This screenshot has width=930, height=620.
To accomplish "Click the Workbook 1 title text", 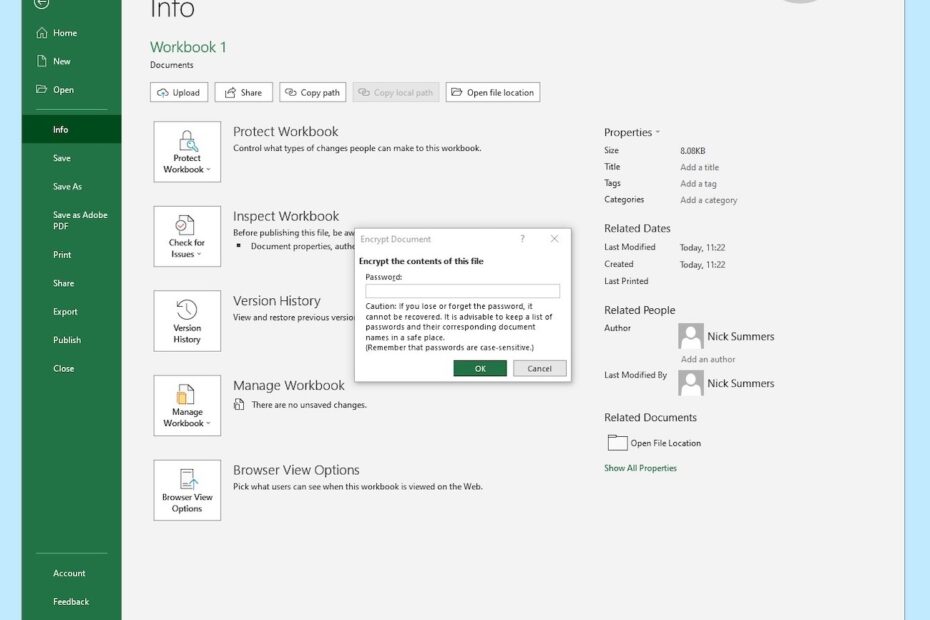I will pyautogui.click(x=188, y=47).
